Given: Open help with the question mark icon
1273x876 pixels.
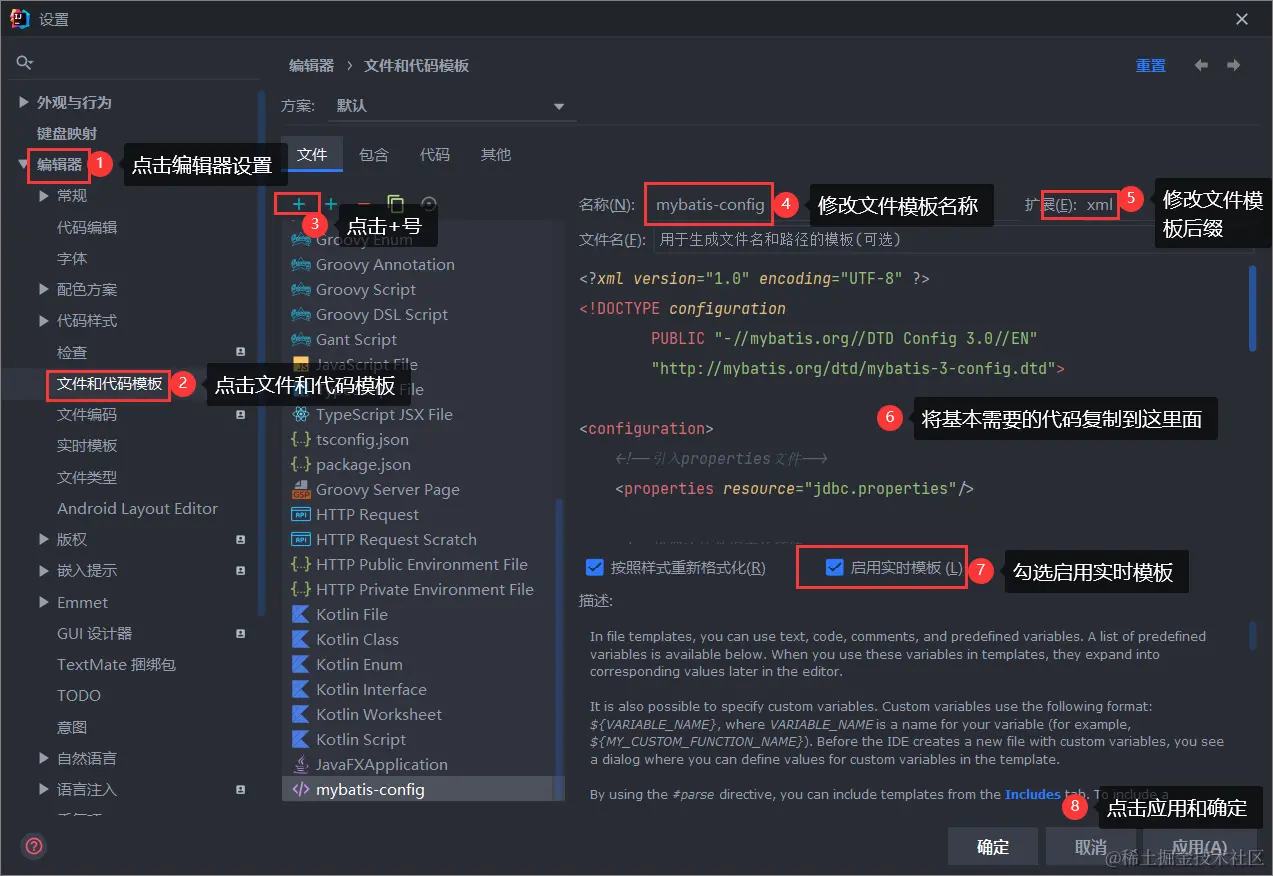Looking at the screenshot, I should (x=34, y=846).
